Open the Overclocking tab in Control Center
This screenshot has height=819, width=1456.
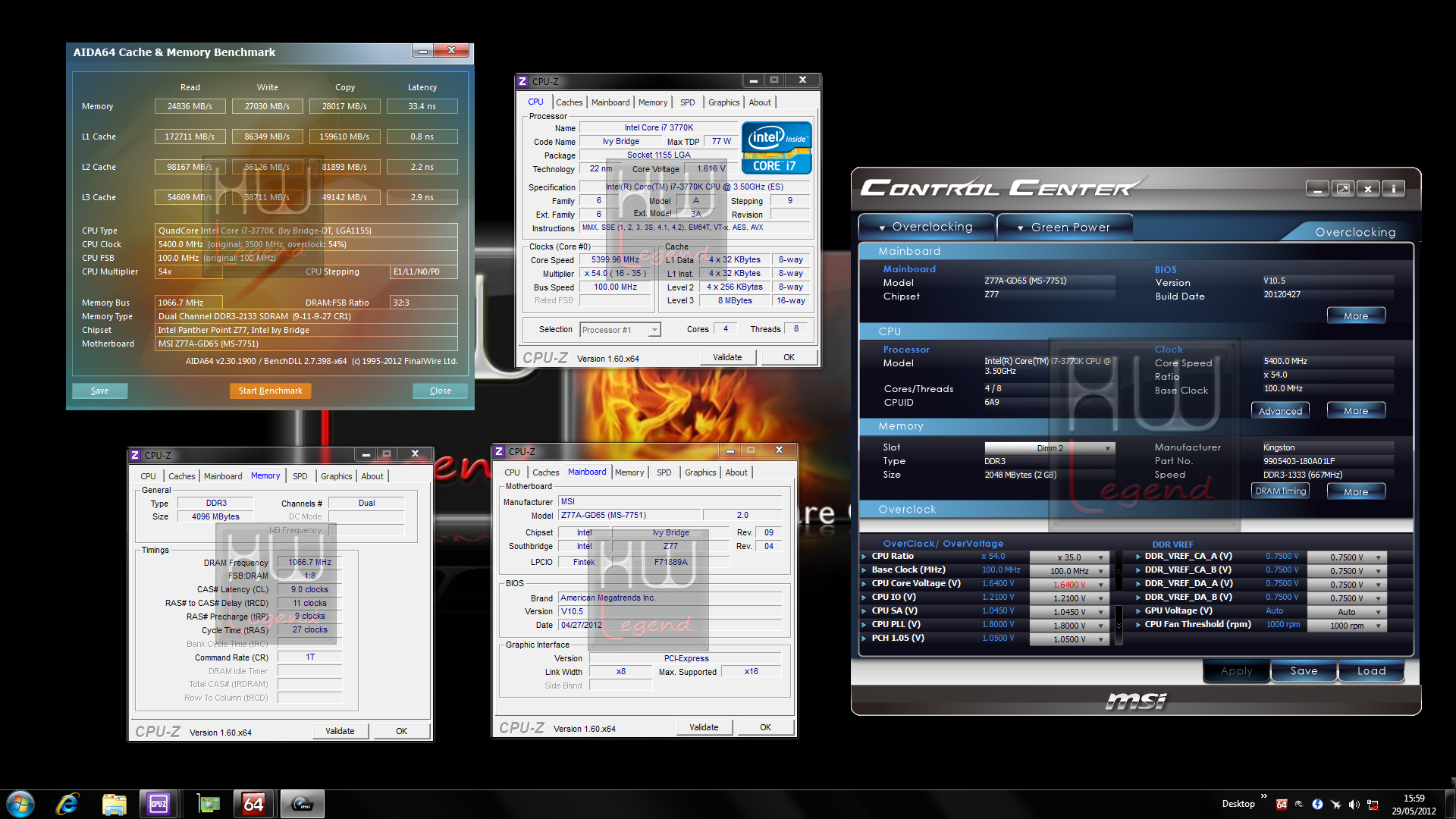(925, 227)
